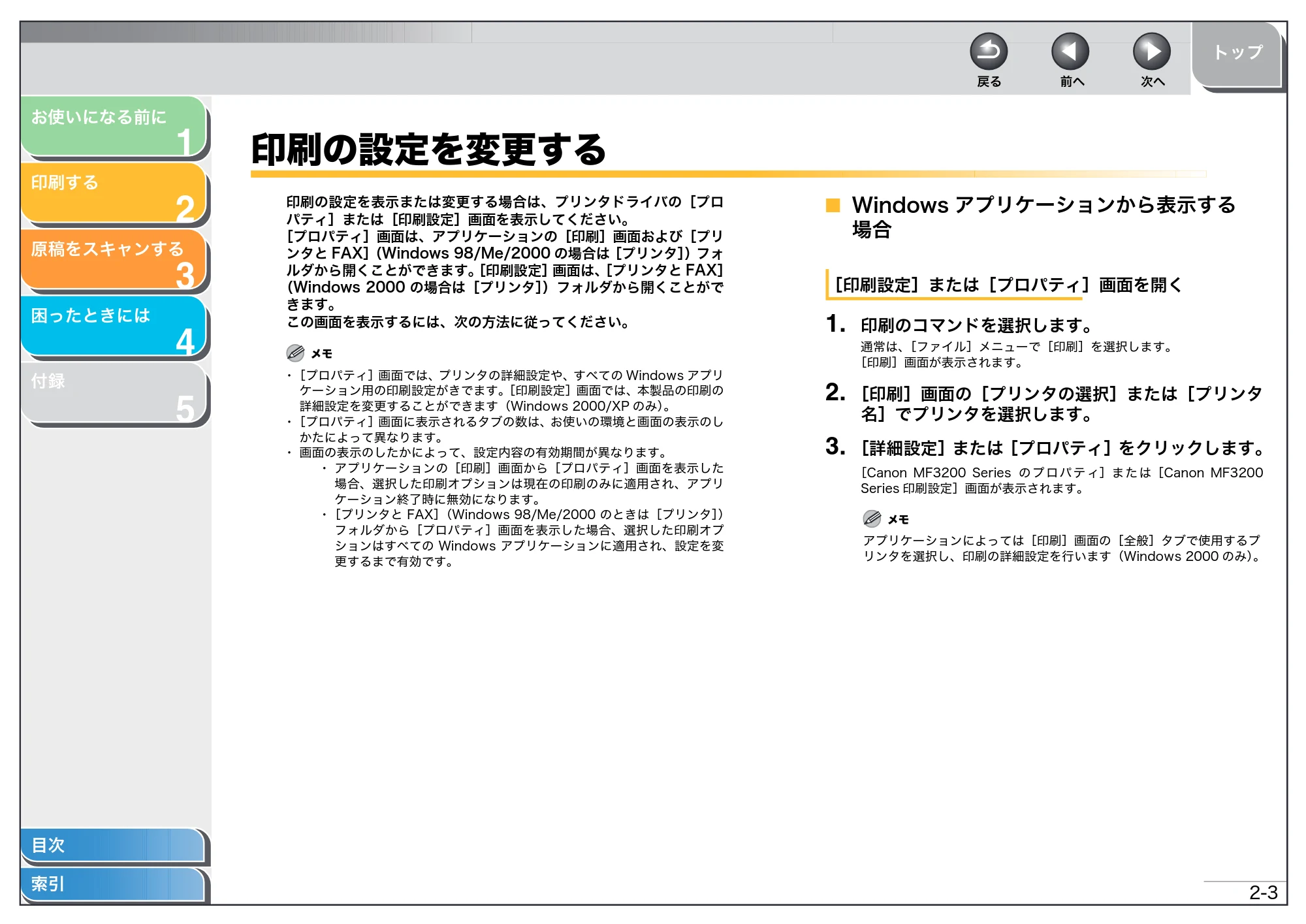Screen dimensions: 1306x924
Task: Click the page title 印刷の設定を変更する
Action: click(429, 150)
